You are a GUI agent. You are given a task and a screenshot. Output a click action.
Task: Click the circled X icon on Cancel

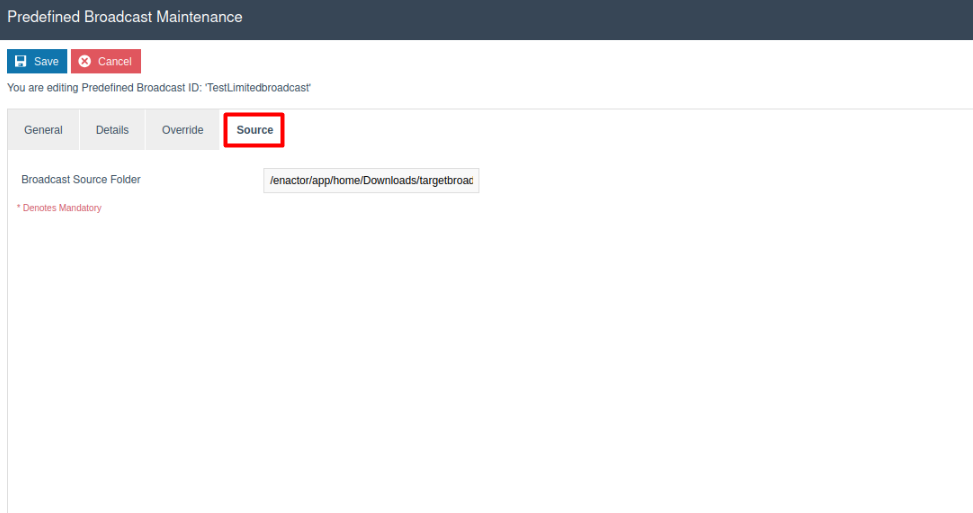(85, 61)
